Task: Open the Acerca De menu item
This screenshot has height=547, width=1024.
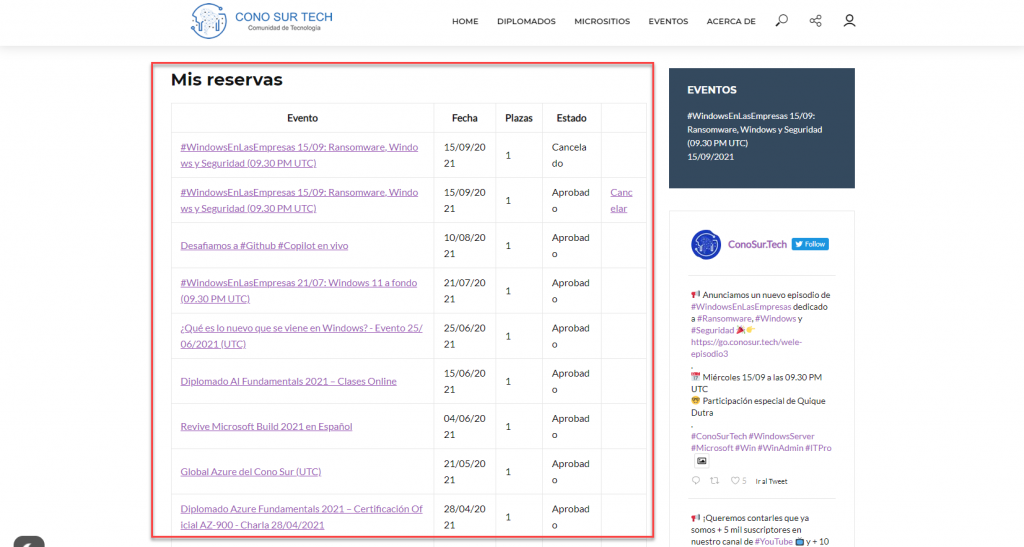Action: tap(731, 22)
